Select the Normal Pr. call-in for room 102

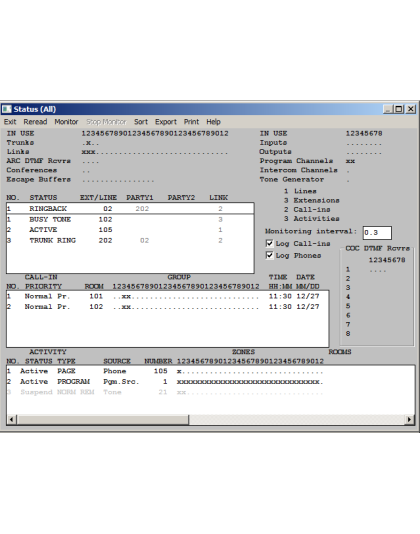[x=167, y=307]
